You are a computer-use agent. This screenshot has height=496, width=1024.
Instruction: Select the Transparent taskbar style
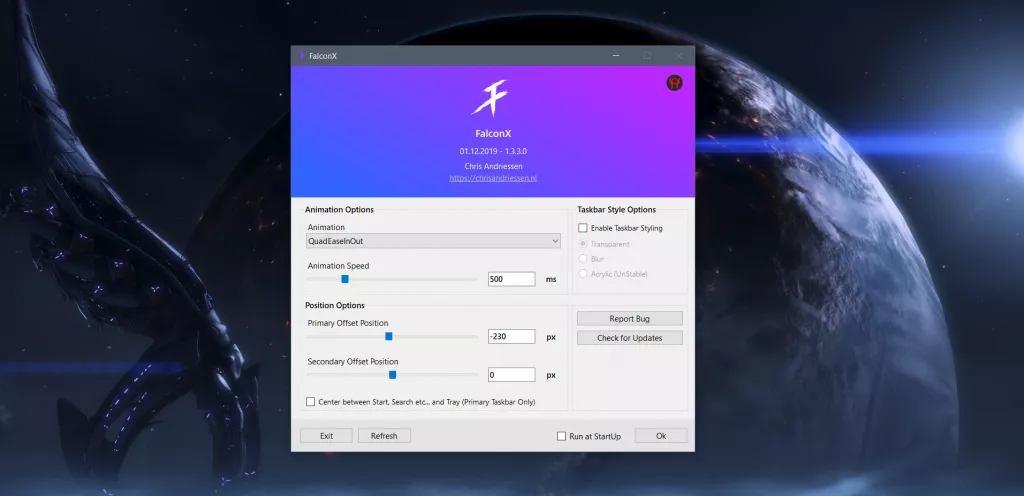583,244
